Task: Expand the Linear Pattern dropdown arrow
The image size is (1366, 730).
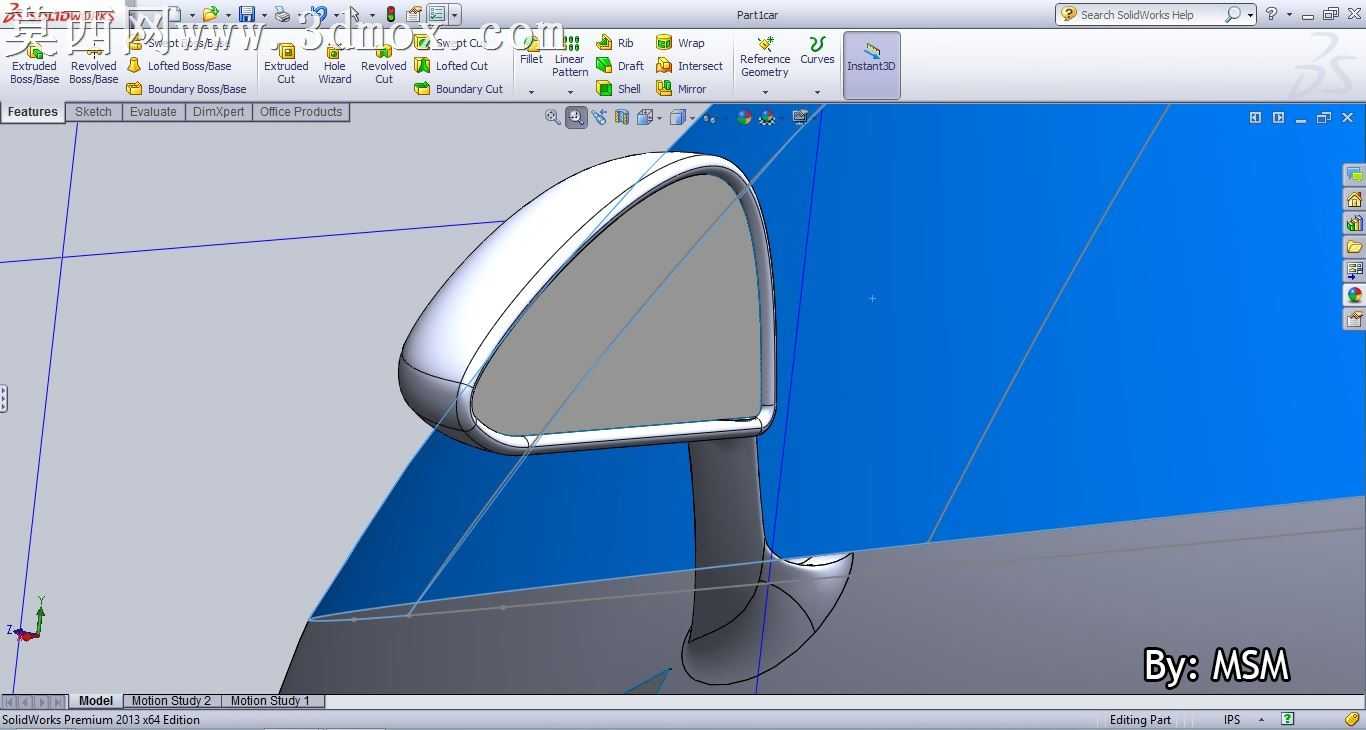Action: click(570, 92)
